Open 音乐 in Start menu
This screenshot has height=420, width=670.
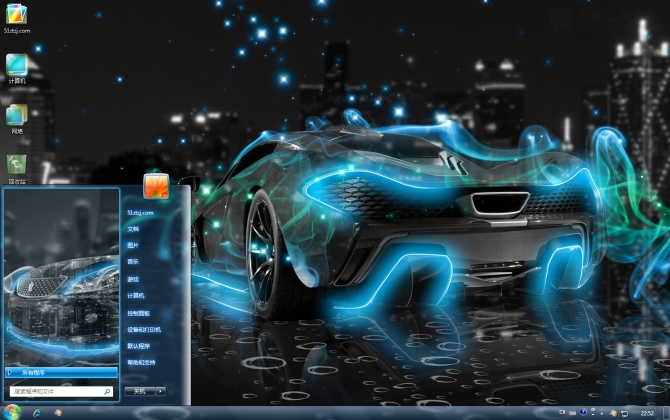133,261
